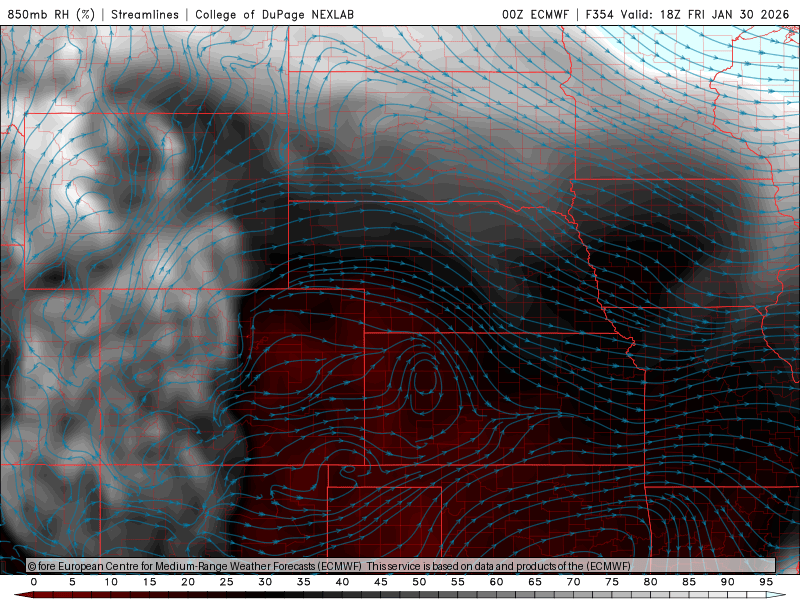Click the "20" value on the RH legend
This screenshot has height=600, width=800.
click(x=188, y=582)
